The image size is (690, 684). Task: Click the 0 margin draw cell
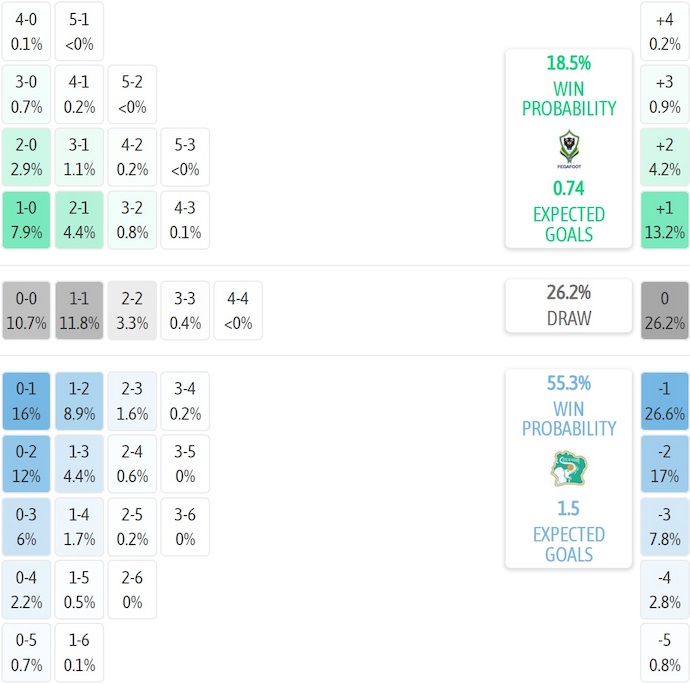[x=665, y=310]
